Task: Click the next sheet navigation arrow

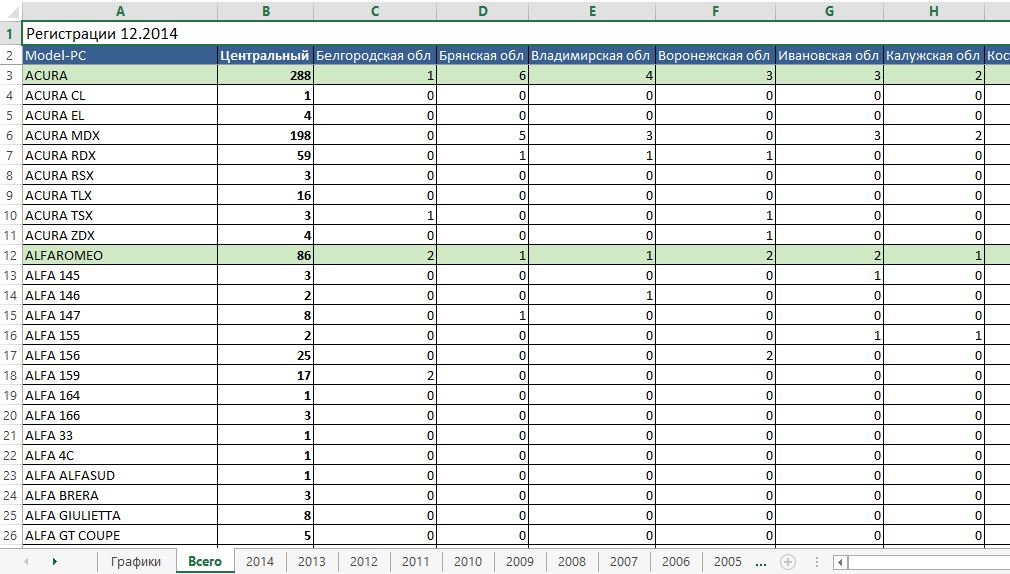Action: (x=55, y=562)
